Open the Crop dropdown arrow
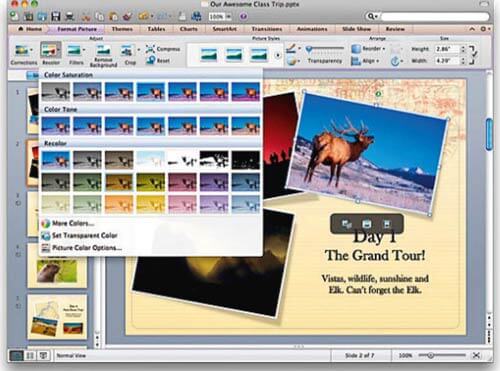The width and height of the screenshot is (500, 371). pyautogui.click(x=139, y=50)
